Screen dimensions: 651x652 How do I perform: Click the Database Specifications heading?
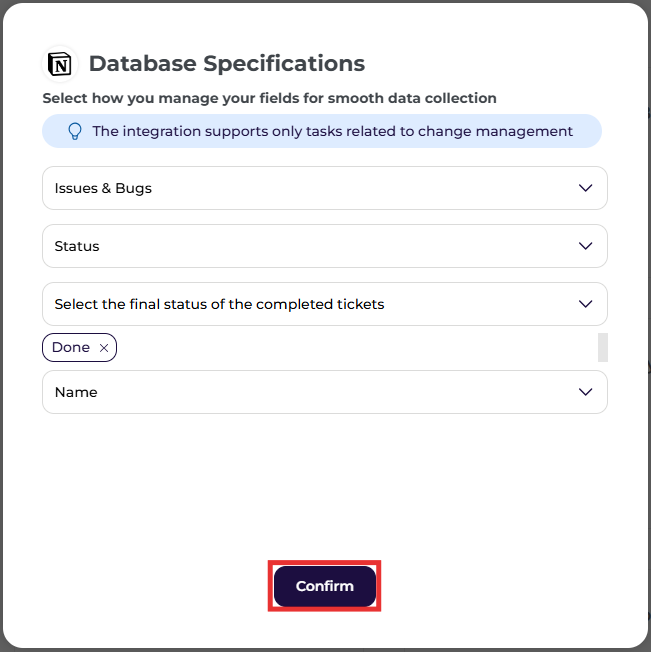coord(227,64)
